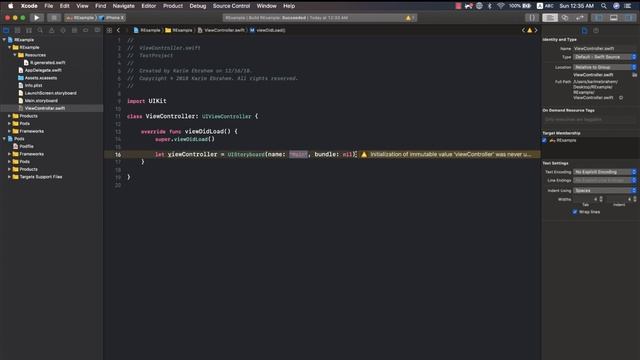Click the Library braces button

pyautogui.click(x=532, y=18)
